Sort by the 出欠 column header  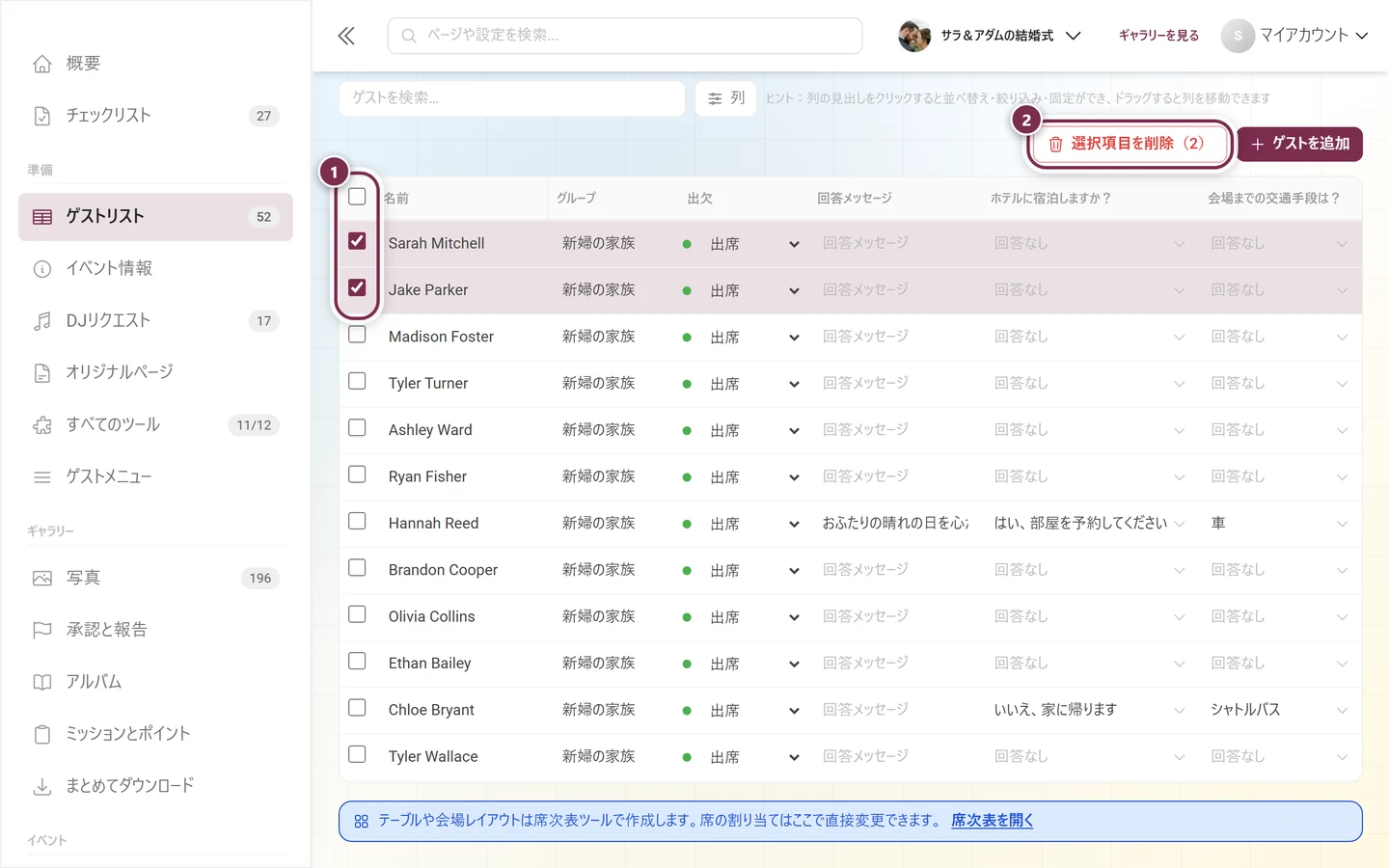(700, 199)
